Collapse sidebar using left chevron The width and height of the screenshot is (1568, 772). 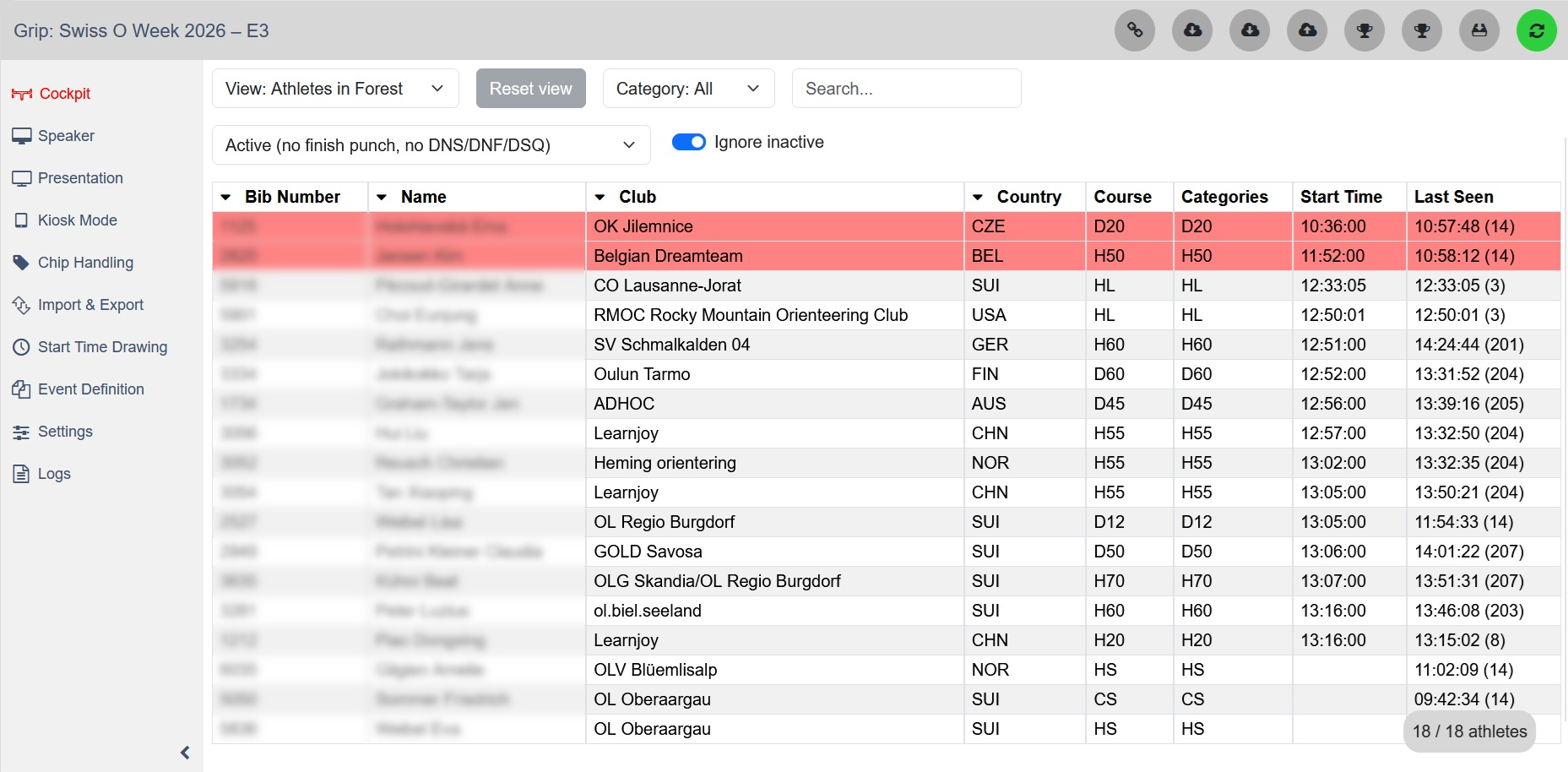click(x=185, y=753)
